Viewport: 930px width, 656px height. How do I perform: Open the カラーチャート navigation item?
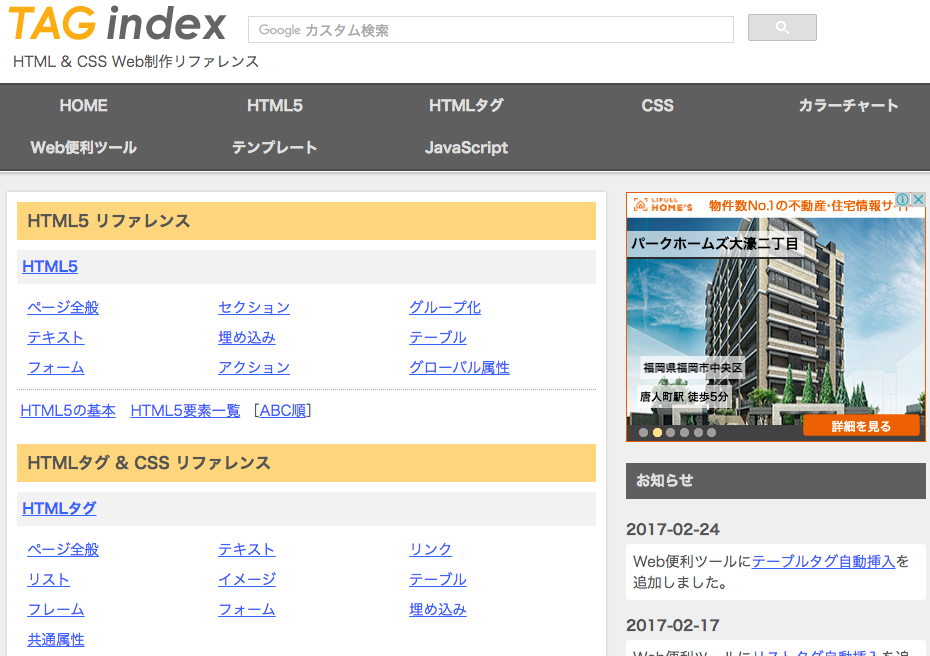[848, 106]
